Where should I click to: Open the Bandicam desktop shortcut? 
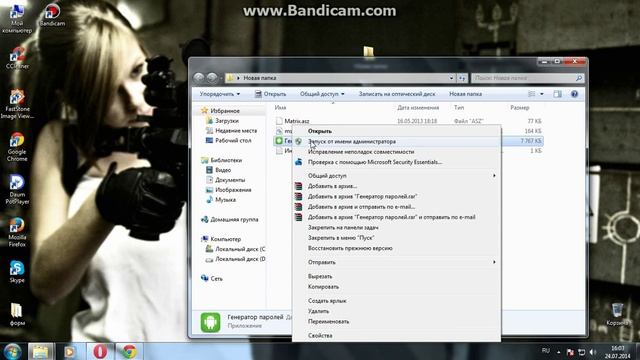[52, 15]
